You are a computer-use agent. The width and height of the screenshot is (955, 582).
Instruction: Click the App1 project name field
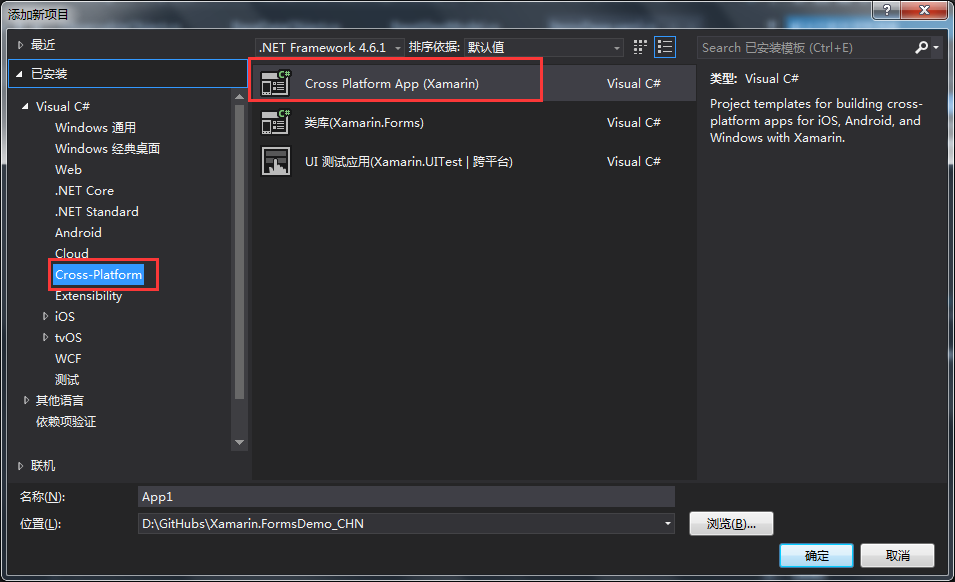[400, 495]
